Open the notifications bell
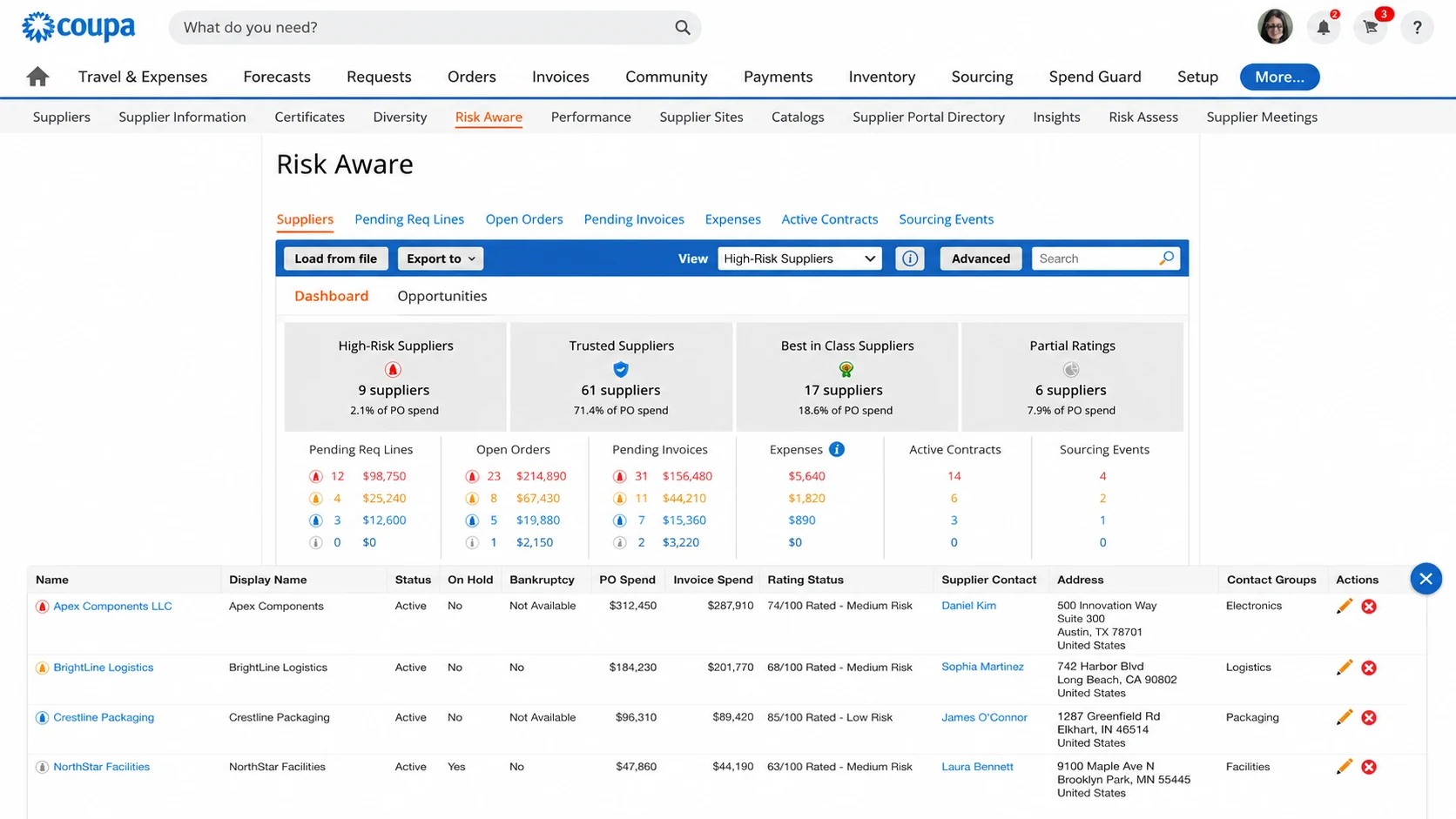The width and height of the screenshot is (1456, 819). 1324,28
